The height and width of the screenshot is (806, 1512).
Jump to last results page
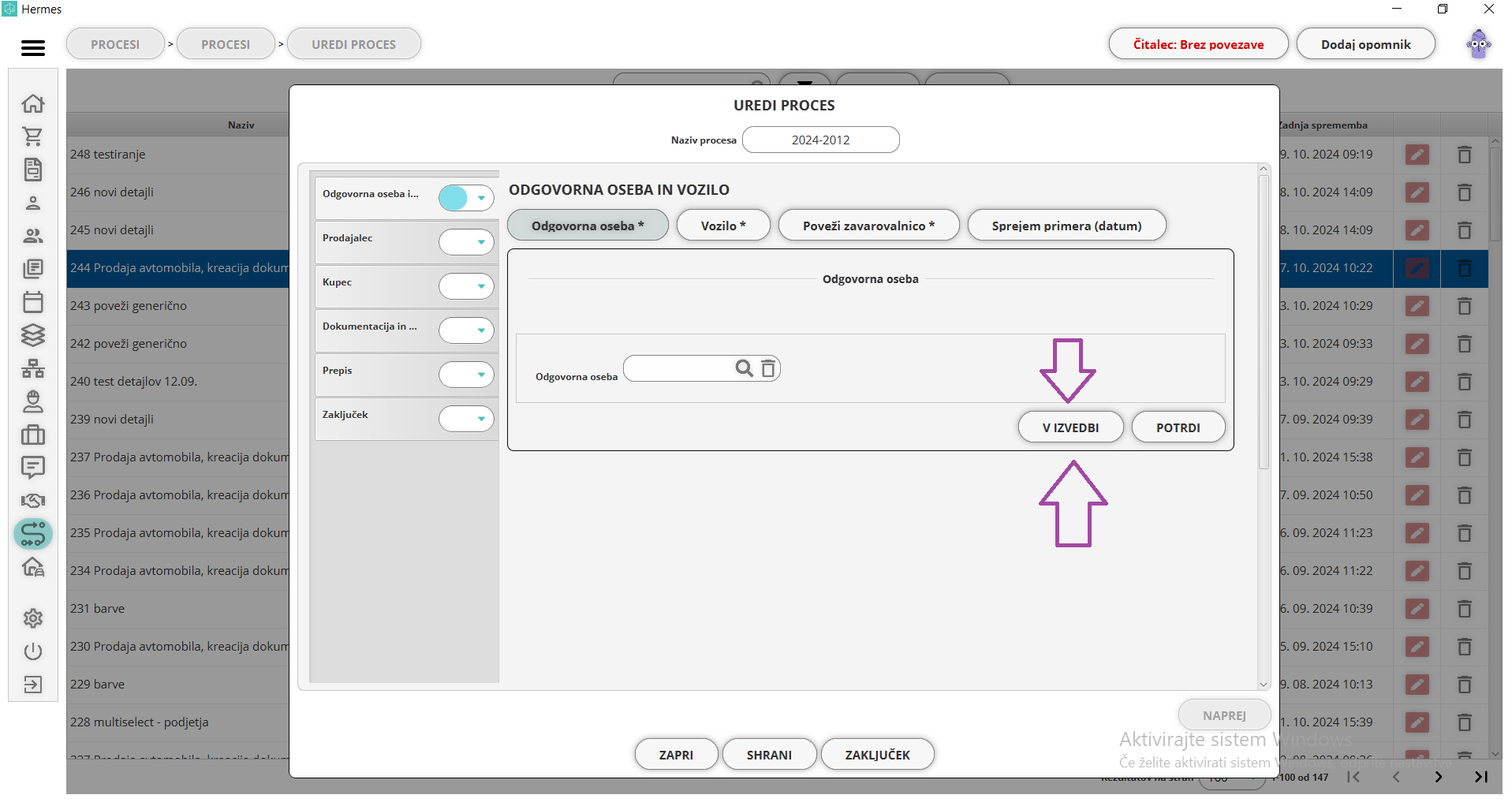tap(1481, 777)
